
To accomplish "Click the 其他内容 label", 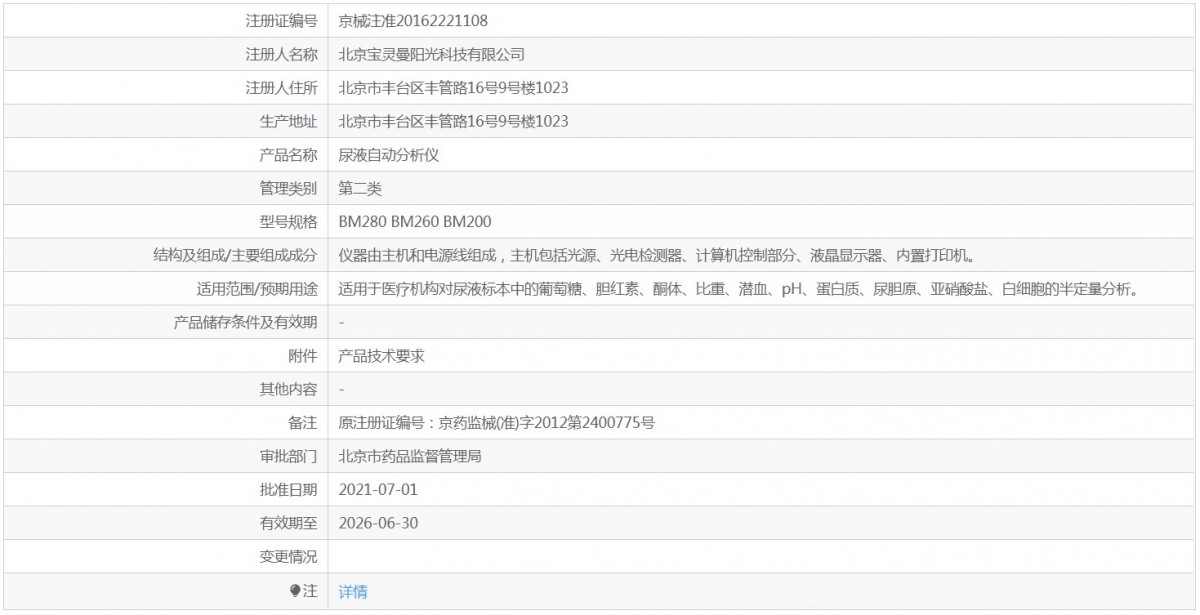I will 289,389.
